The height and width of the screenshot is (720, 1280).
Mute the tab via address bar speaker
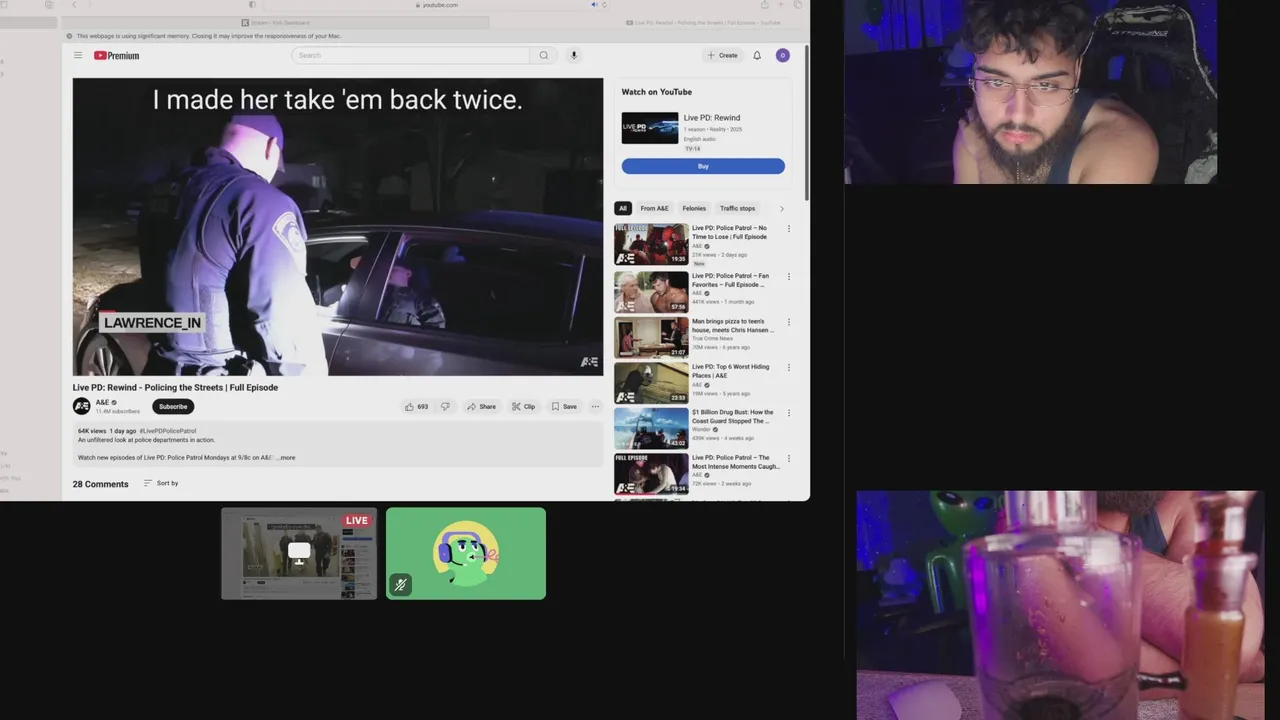[594, 5]
